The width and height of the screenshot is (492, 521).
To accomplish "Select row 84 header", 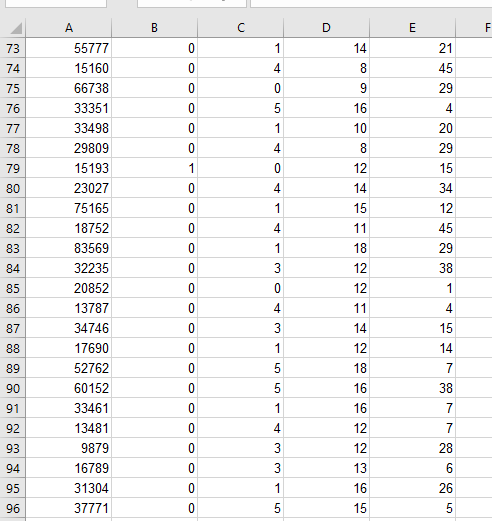I will tap(13, 268).
